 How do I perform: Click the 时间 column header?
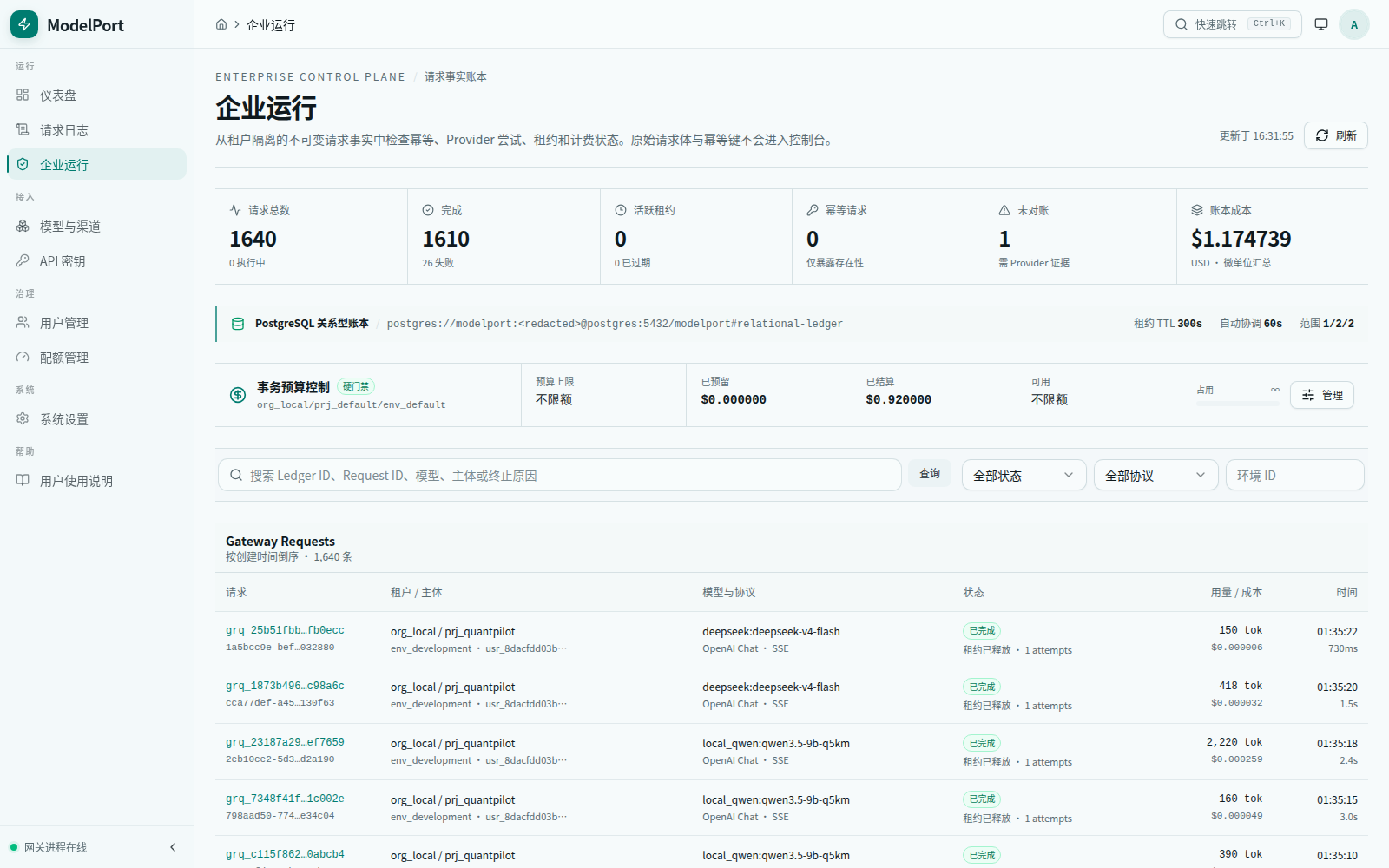[x=1346, y=592]
